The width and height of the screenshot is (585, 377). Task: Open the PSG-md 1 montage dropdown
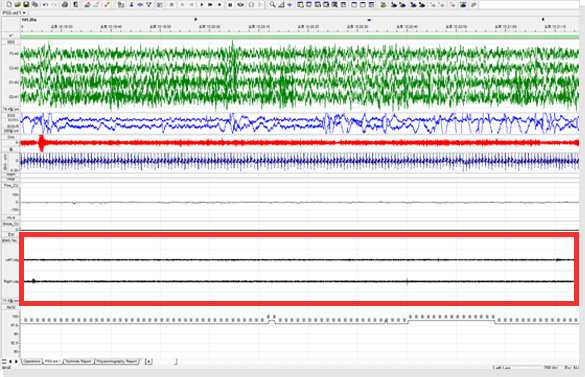(x=14, y=13)
